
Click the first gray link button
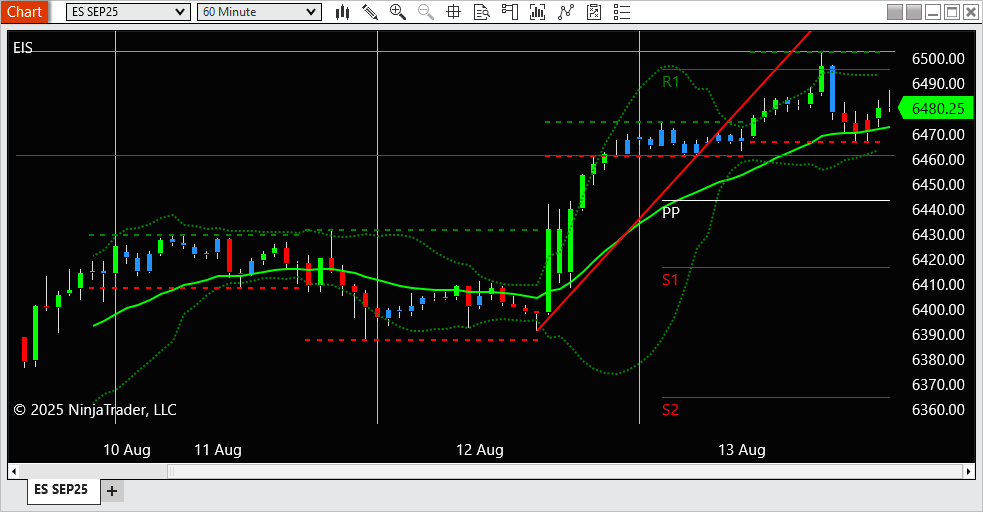895,12
